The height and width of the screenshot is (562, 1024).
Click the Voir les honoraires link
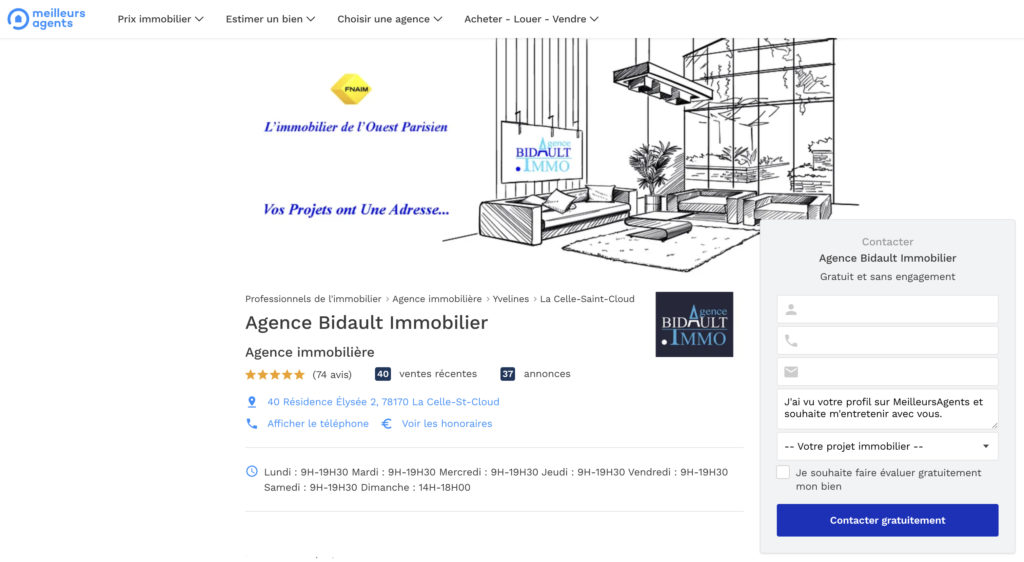[447, 424]
